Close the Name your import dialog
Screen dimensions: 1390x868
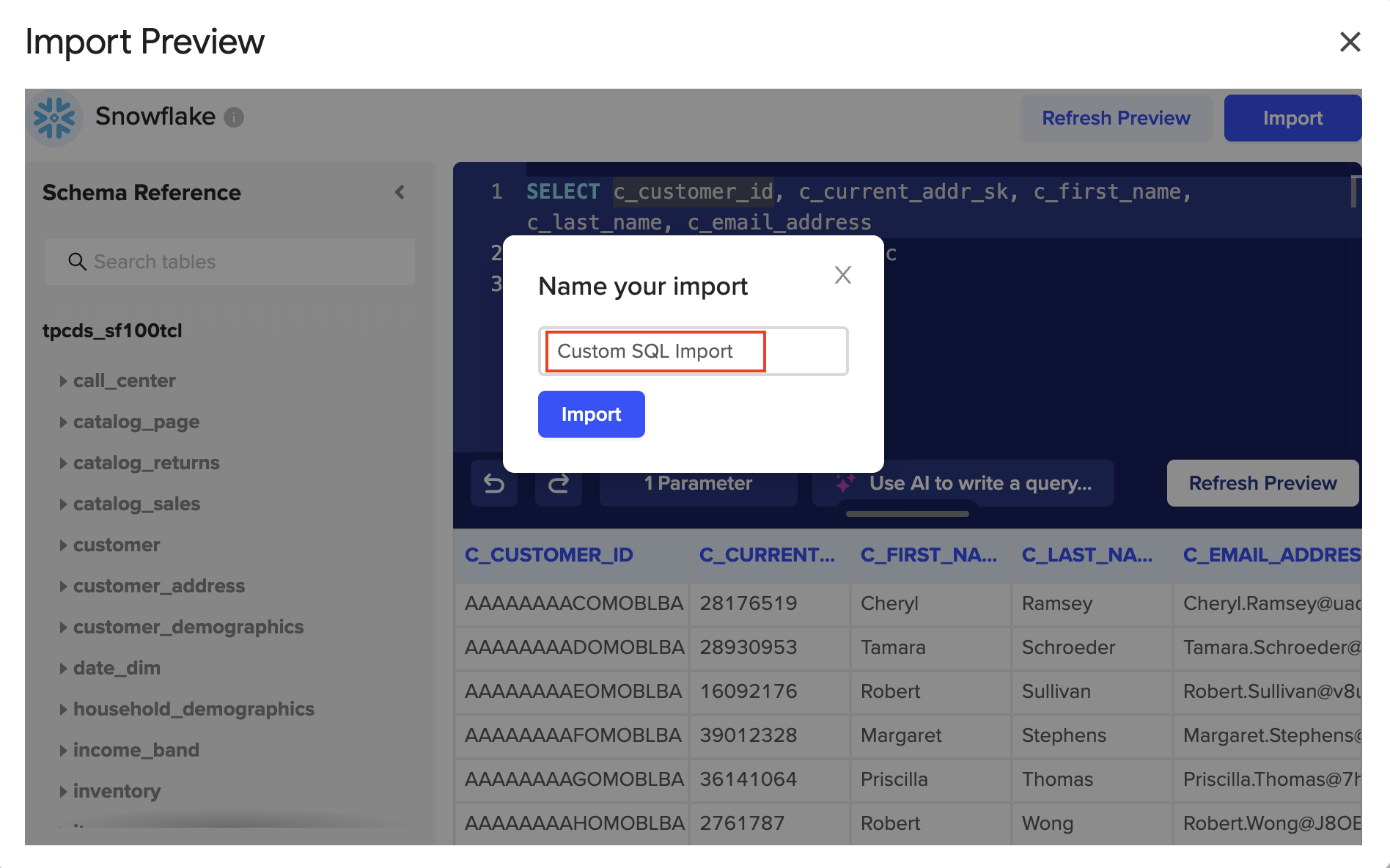point(842,275)
